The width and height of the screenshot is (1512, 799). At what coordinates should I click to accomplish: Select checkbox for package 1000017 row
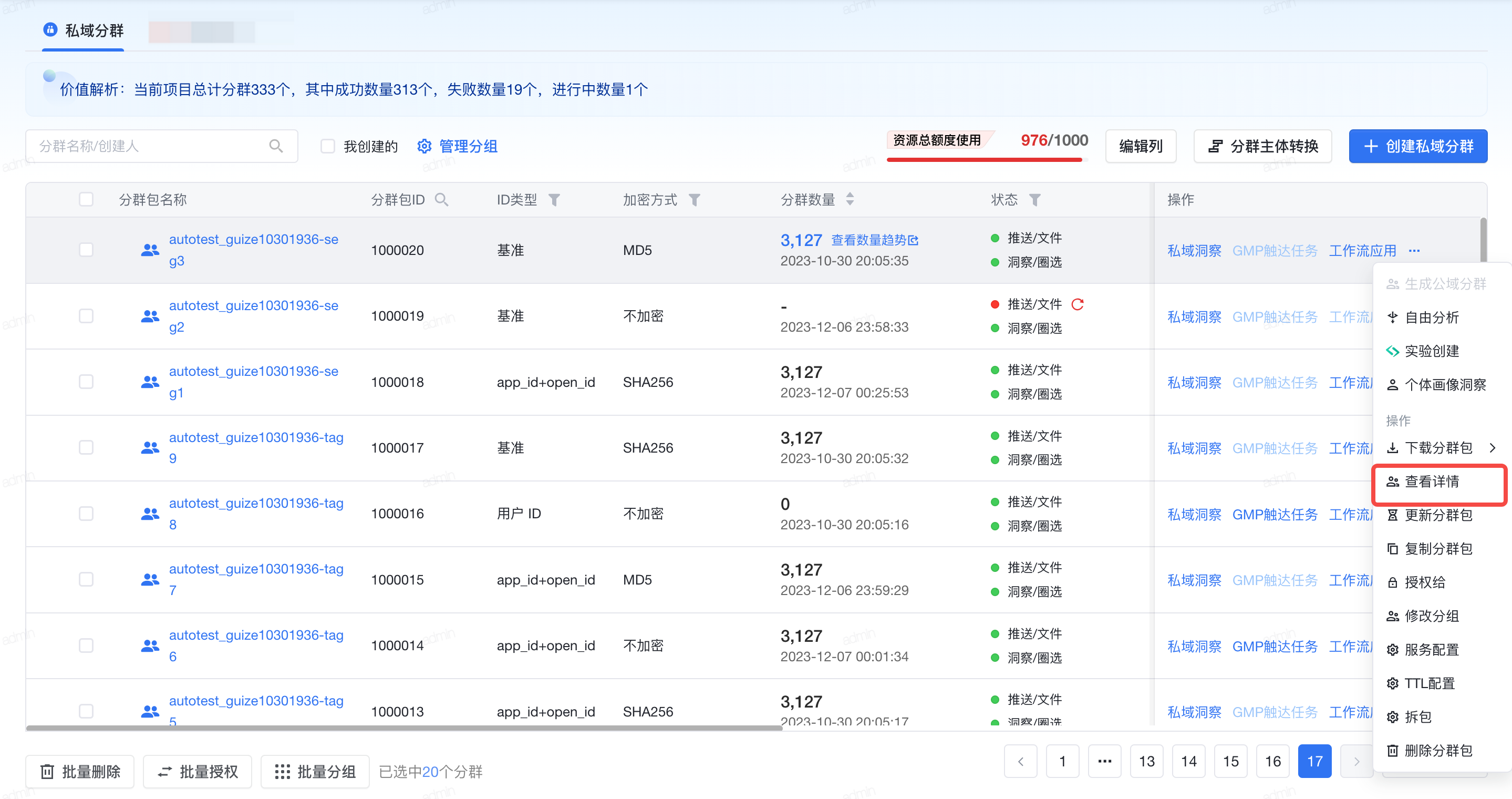[86, 448]
